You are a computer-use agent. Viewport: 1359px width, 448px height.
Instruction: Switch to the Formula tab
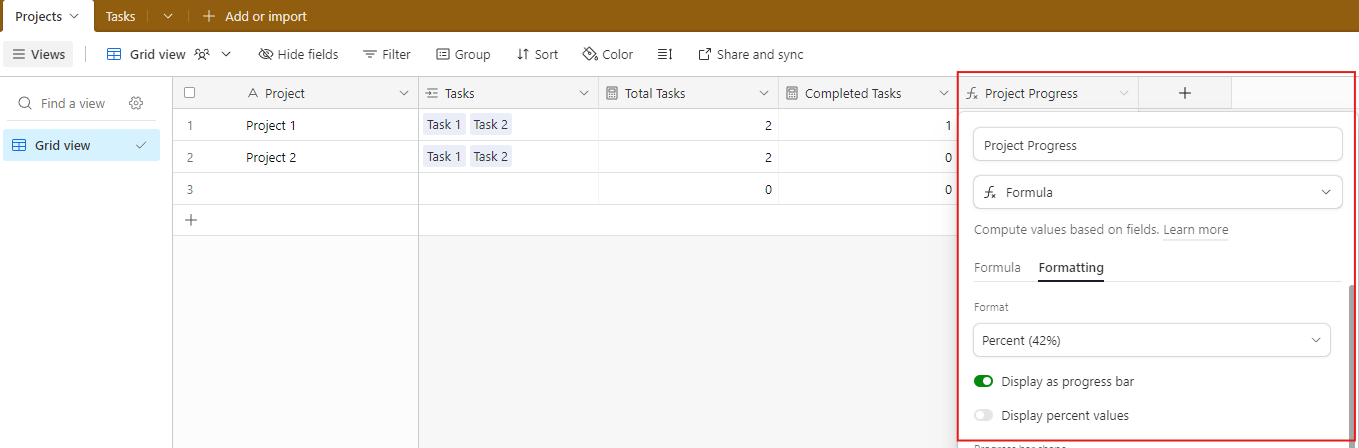997,268
